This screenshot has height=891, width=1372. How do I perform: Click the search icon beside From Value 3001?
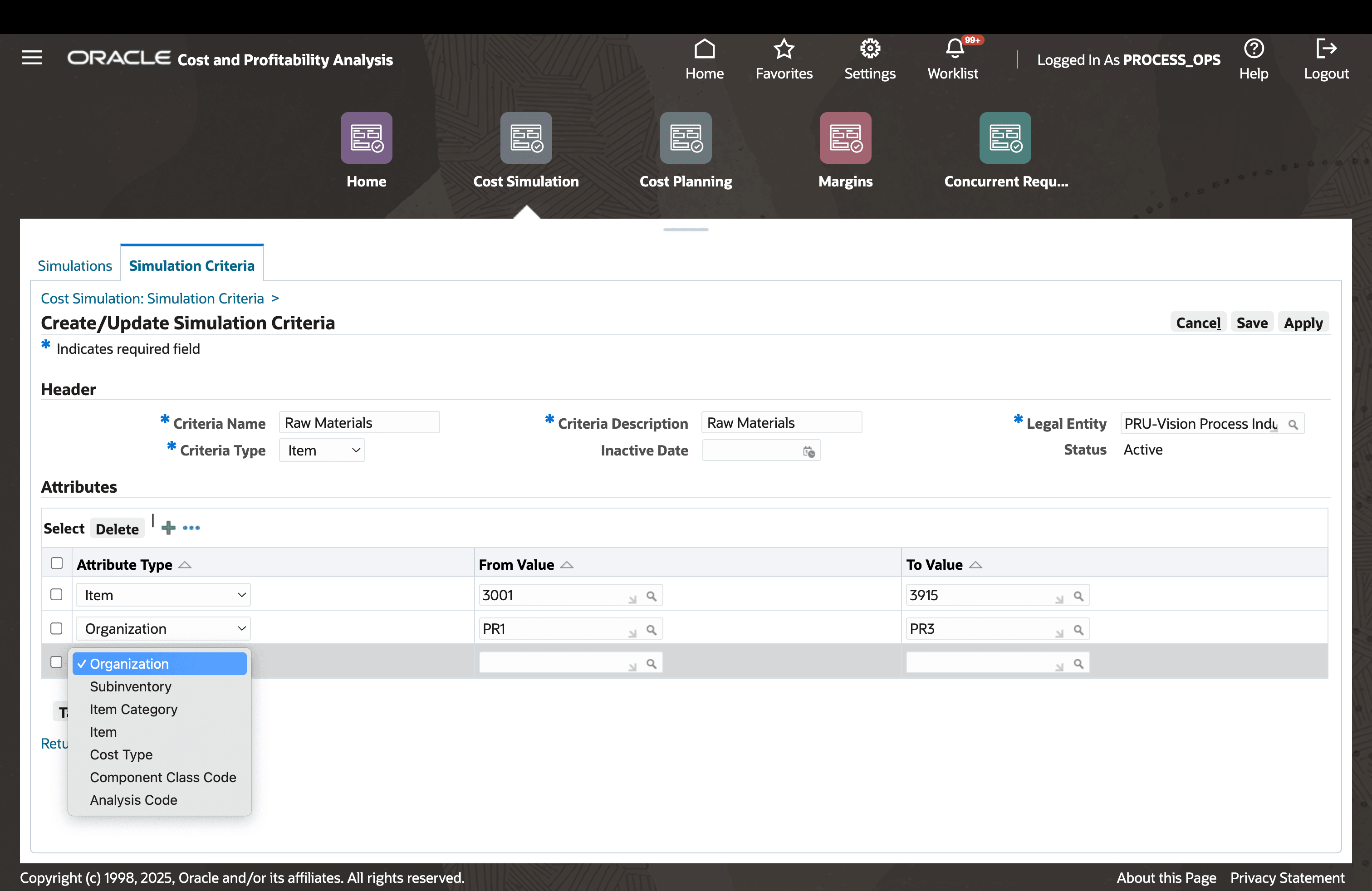(x=652, y=596)
